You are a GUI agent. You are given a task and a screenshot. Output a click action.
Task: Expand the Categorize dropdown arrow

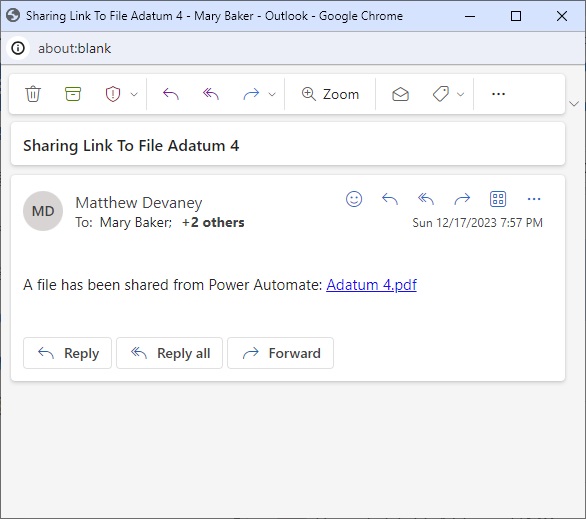click(x=461, y=94)
